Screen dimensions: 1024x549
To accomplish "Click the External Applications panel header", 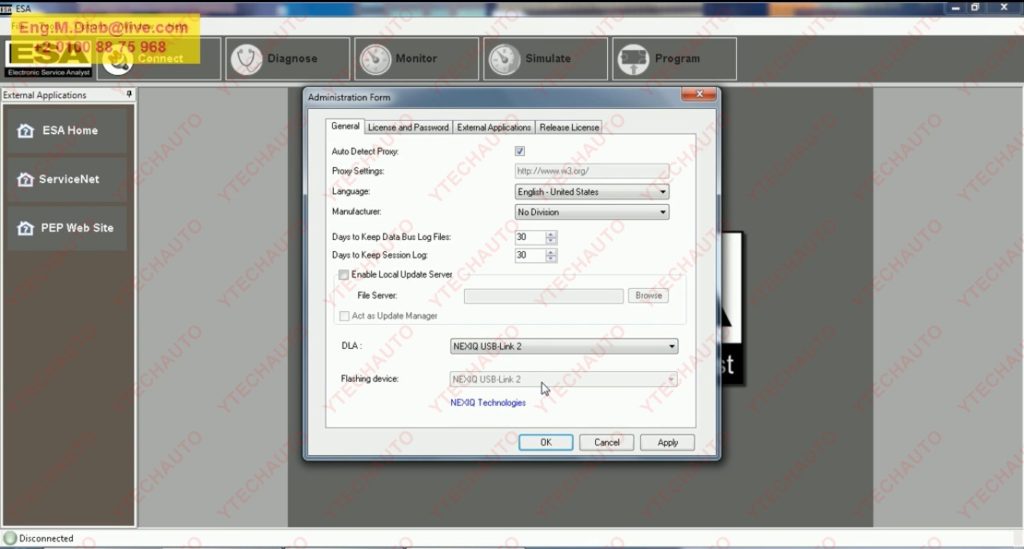I will coord(68,95).
